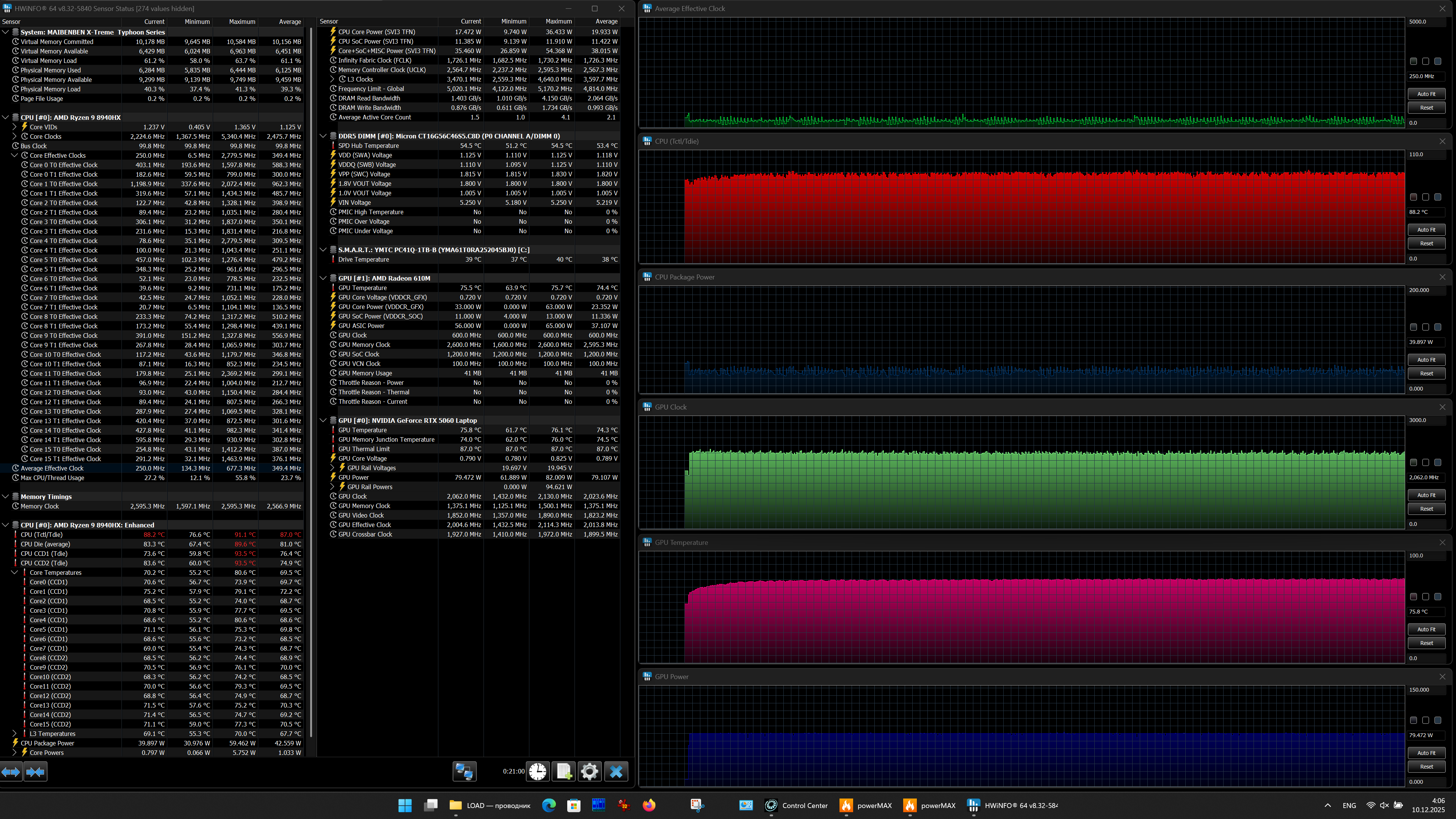Click the Maximum column header in left panel
Screen dimensions: 1456x819
point(242,22)
